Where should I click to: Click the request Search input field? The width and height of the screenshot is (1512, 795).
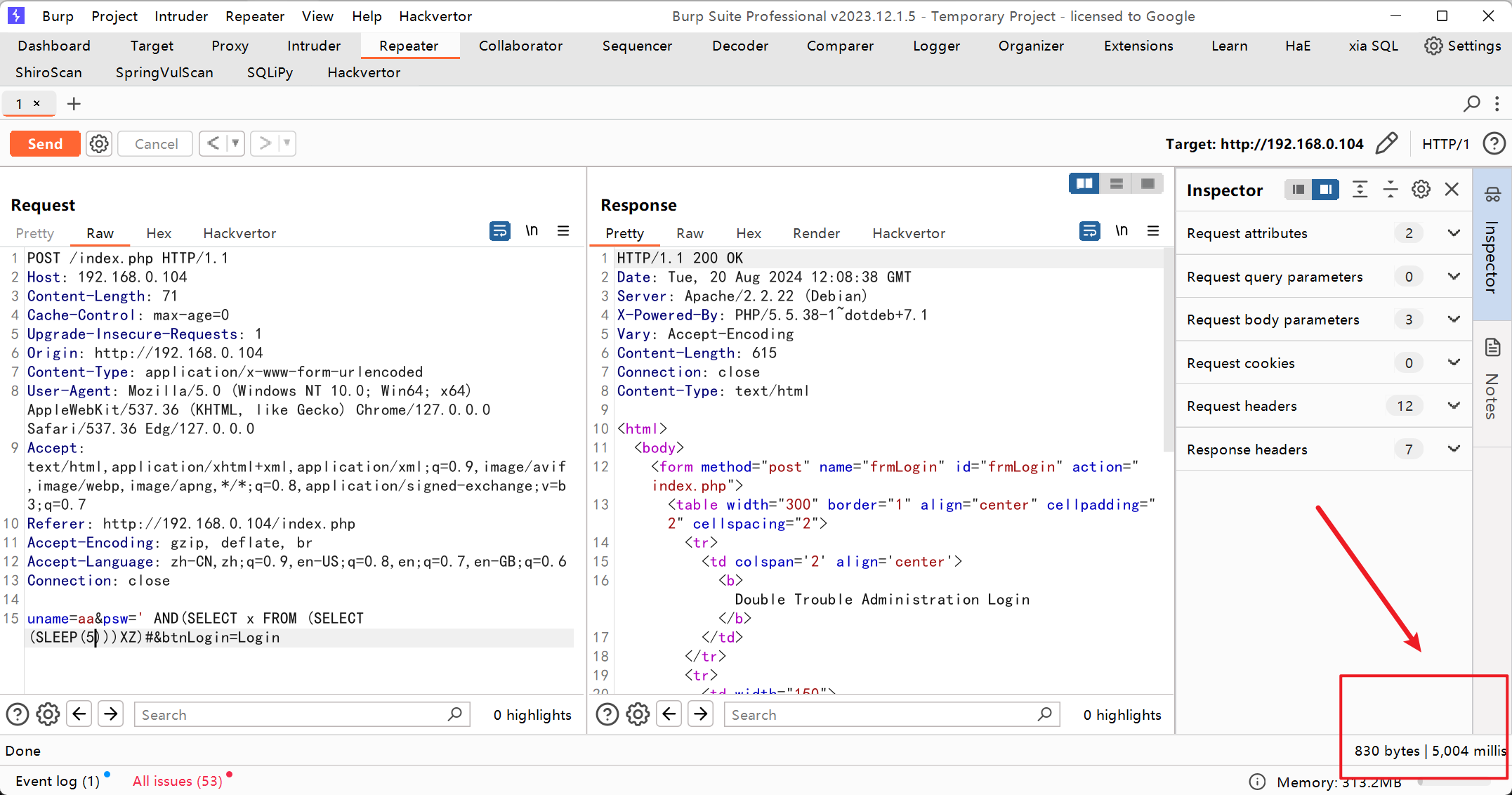302,714
